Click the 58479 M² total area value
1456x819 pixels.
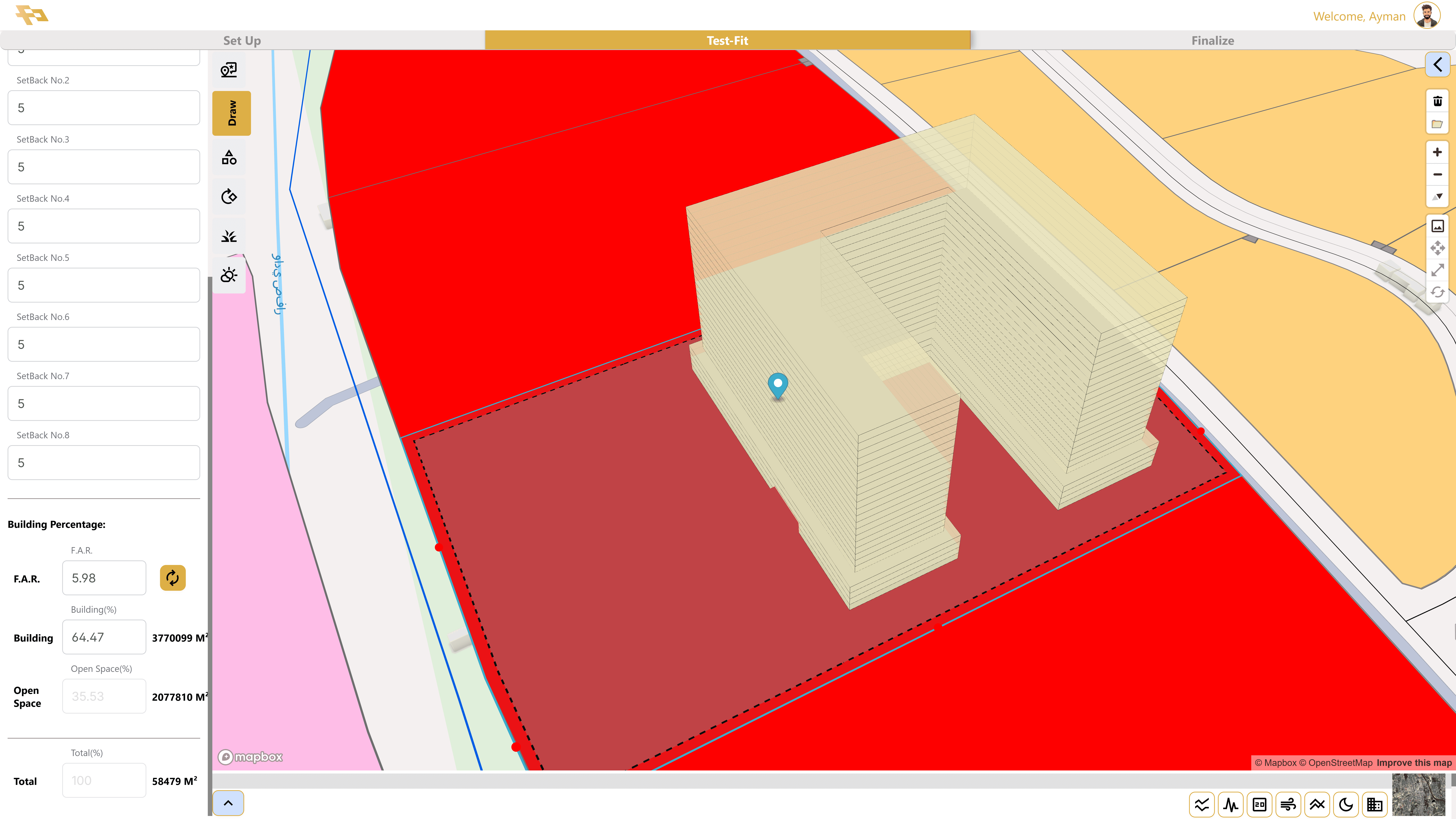coord(175,781)
